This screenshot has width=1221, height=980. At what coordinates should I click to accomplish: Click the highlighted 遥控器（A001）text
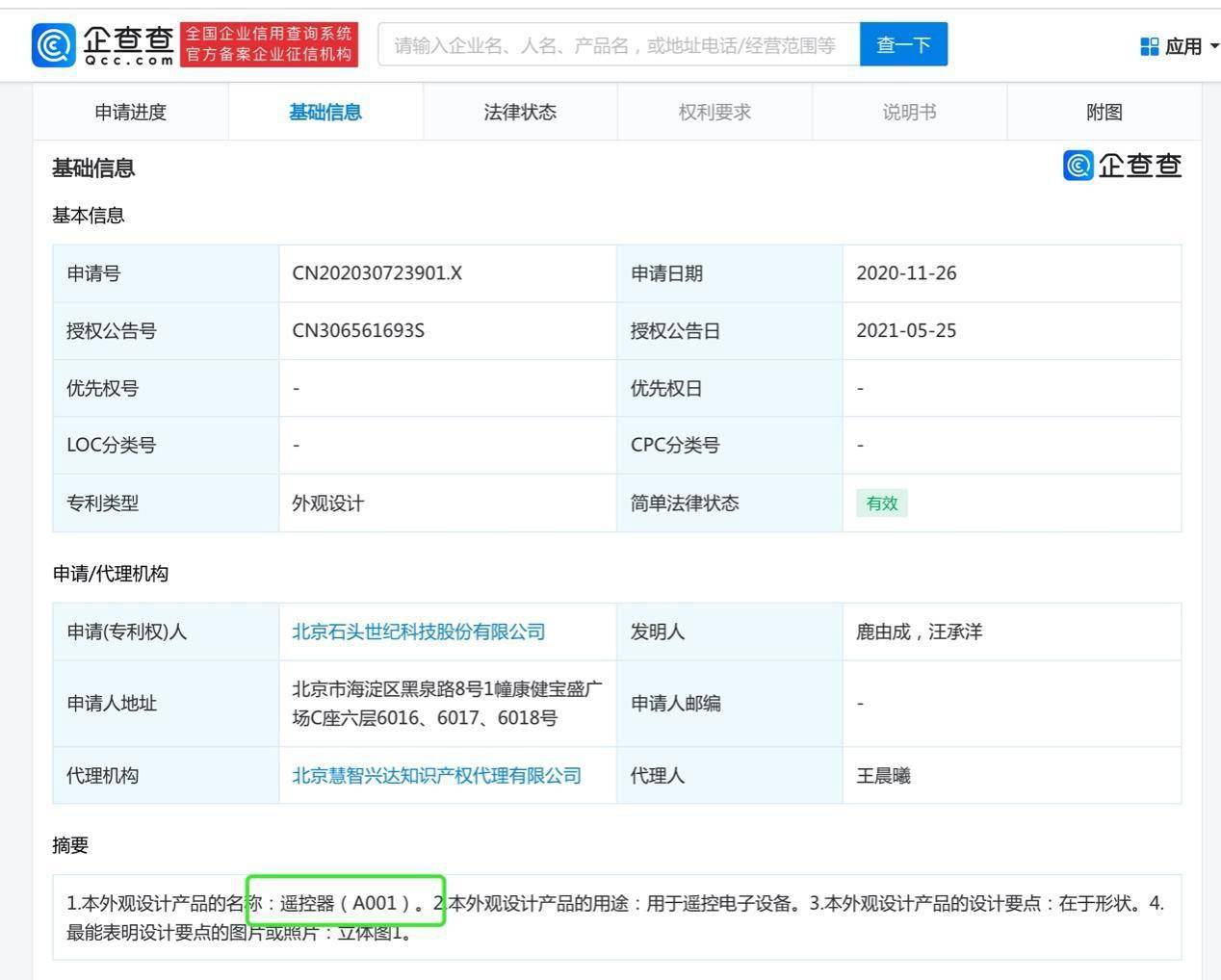tap(346, 903)
